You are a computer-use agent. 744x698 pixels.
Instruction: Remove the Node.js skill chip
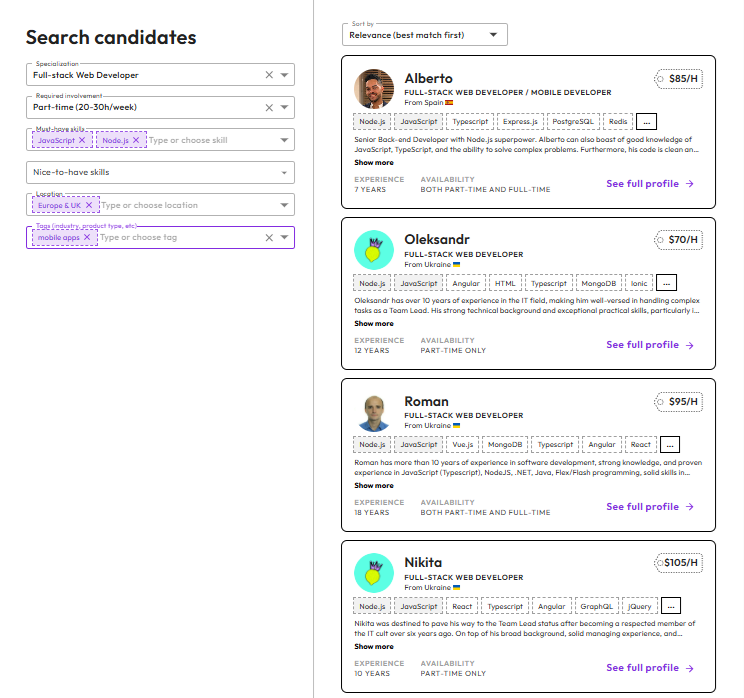pyautogui.click(x=136, y=141)
